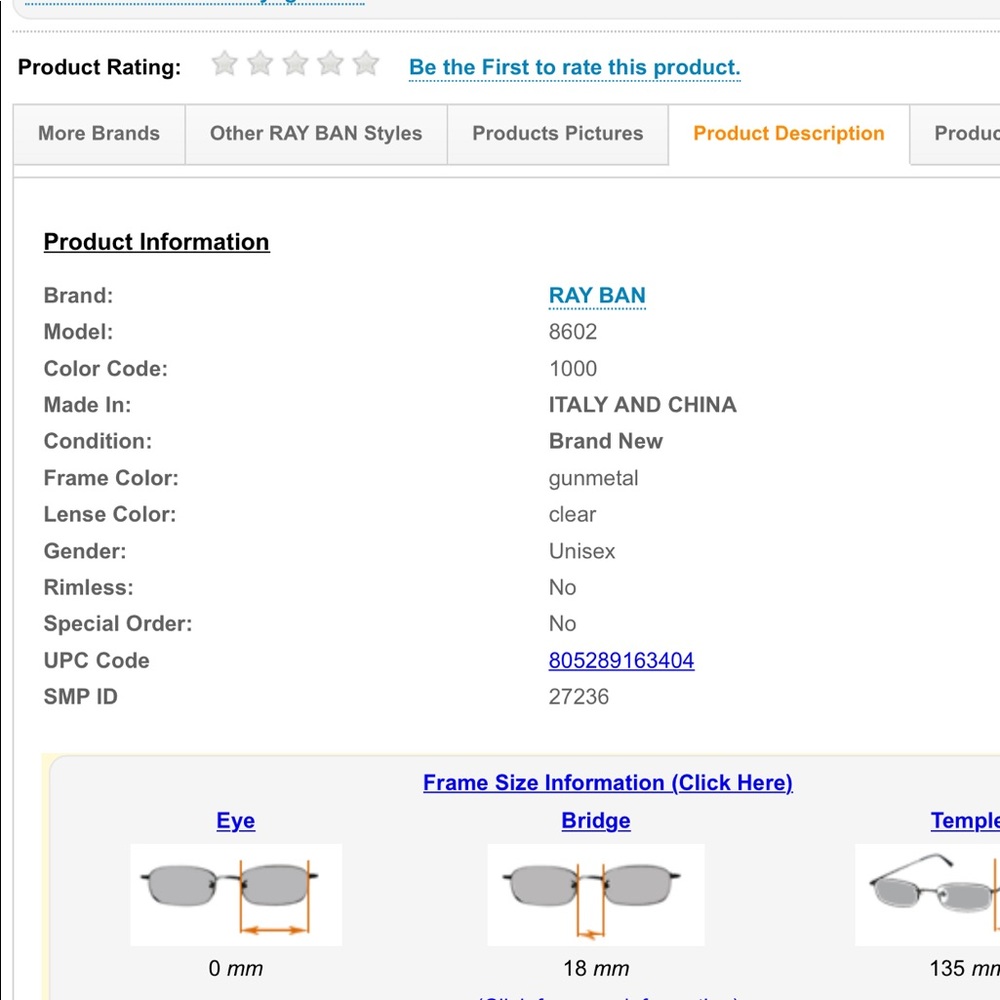
Task: Click the UPC Code label
Action: click(96, 661)
